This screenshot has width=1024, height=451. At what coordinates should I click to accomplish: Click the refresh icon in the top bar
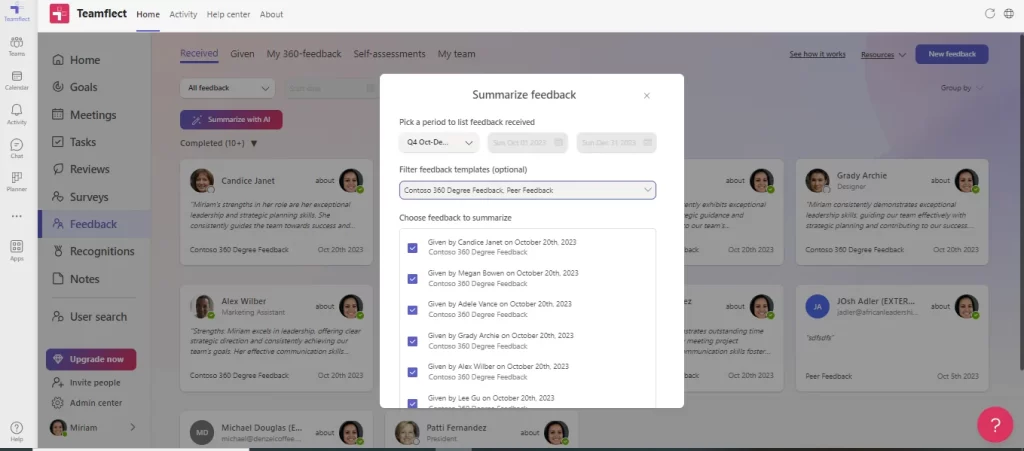click(x=989, y=14)
